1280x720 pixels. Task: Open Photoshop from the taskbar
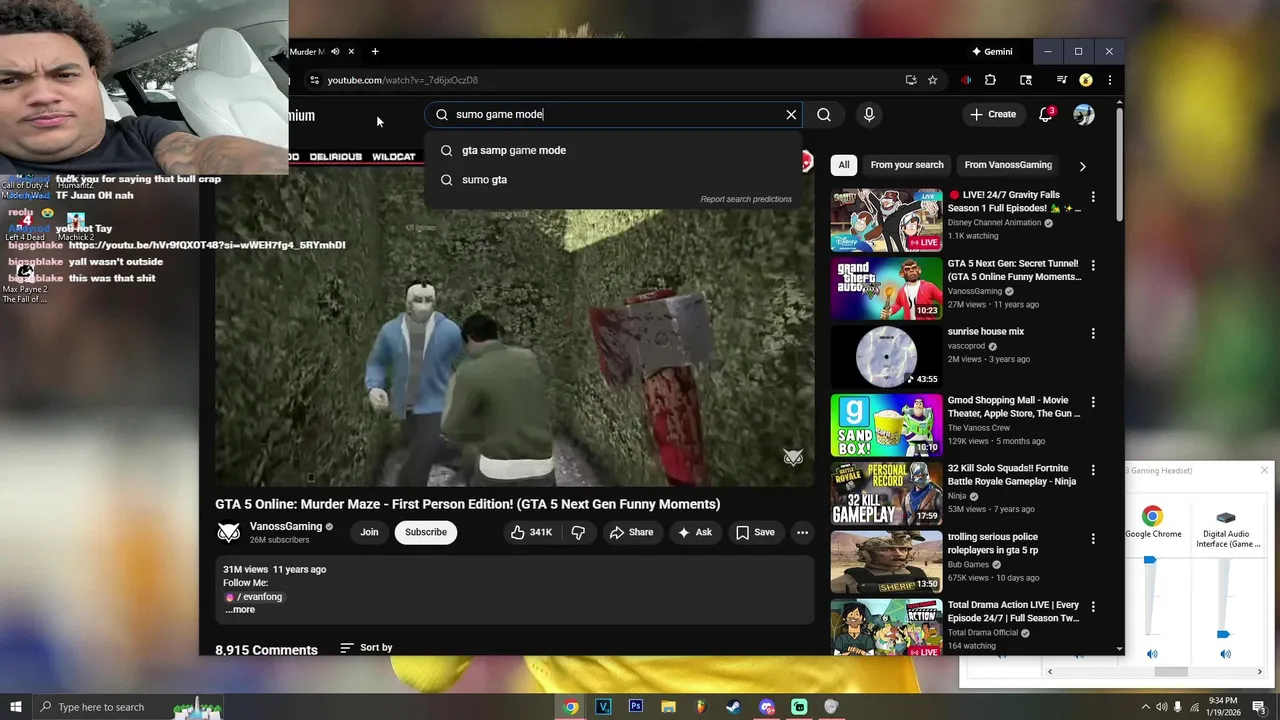(x=635, y=707)
